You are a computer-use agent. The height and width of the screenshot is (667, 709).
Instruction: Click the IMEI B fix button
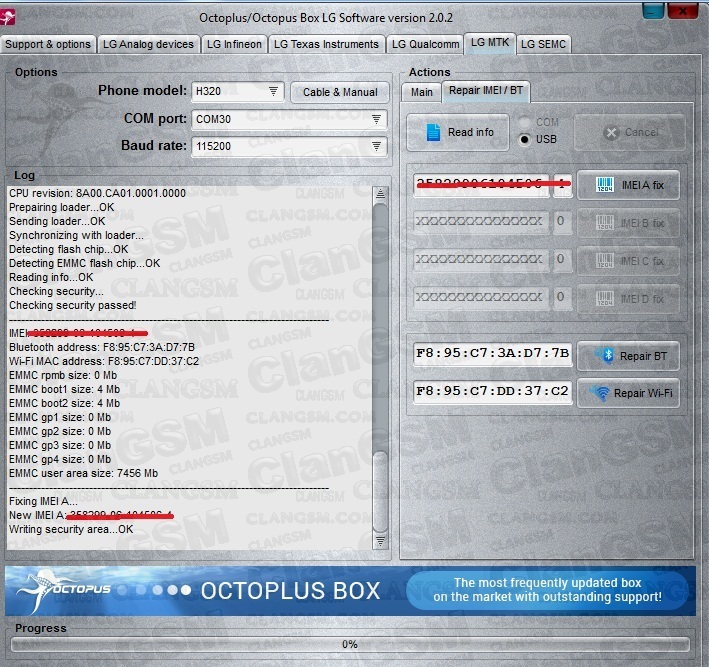(x=628, y=223)
